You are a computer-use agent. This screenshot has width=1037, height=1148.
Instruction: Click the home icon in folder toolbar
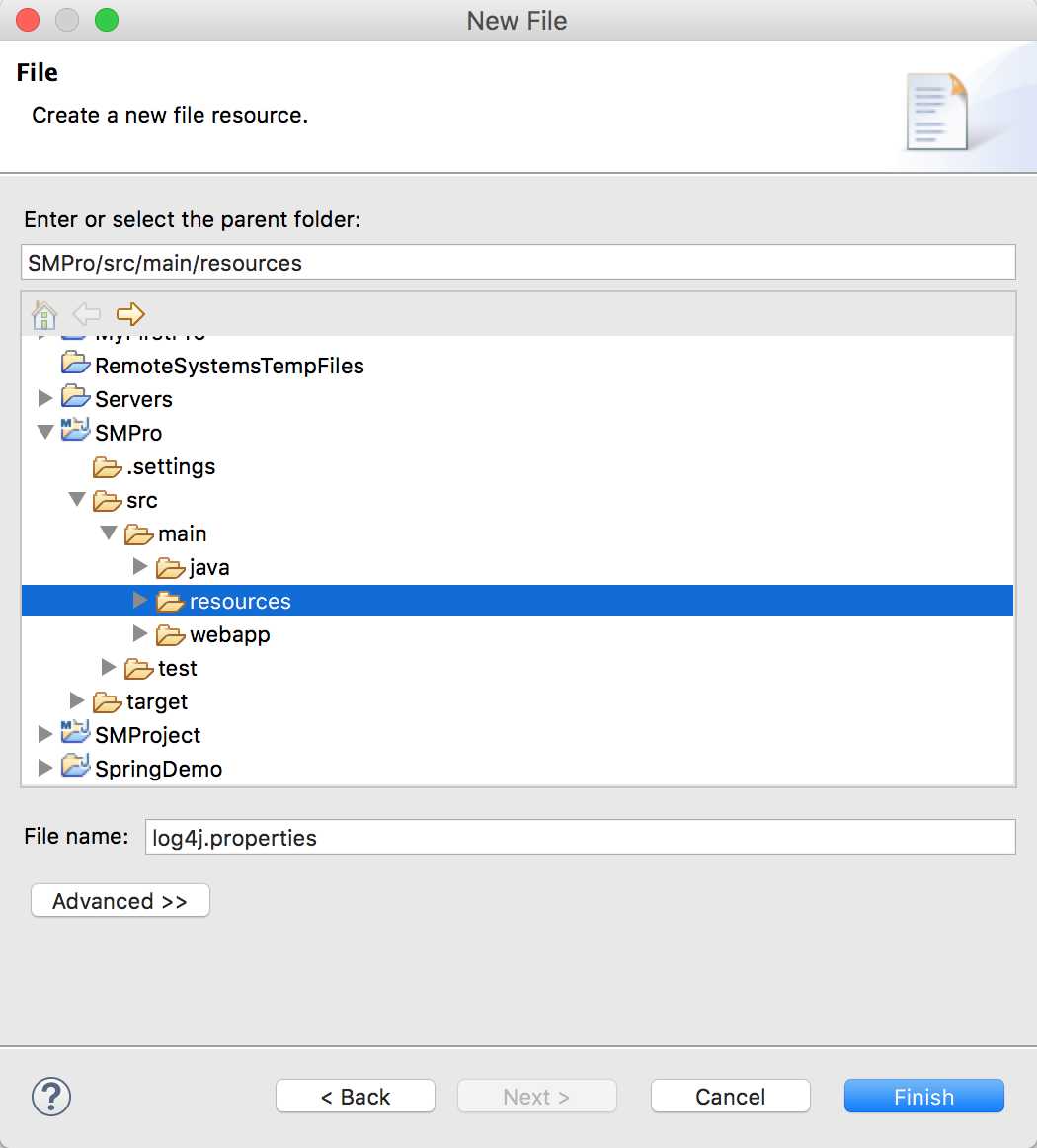point(44,315)
